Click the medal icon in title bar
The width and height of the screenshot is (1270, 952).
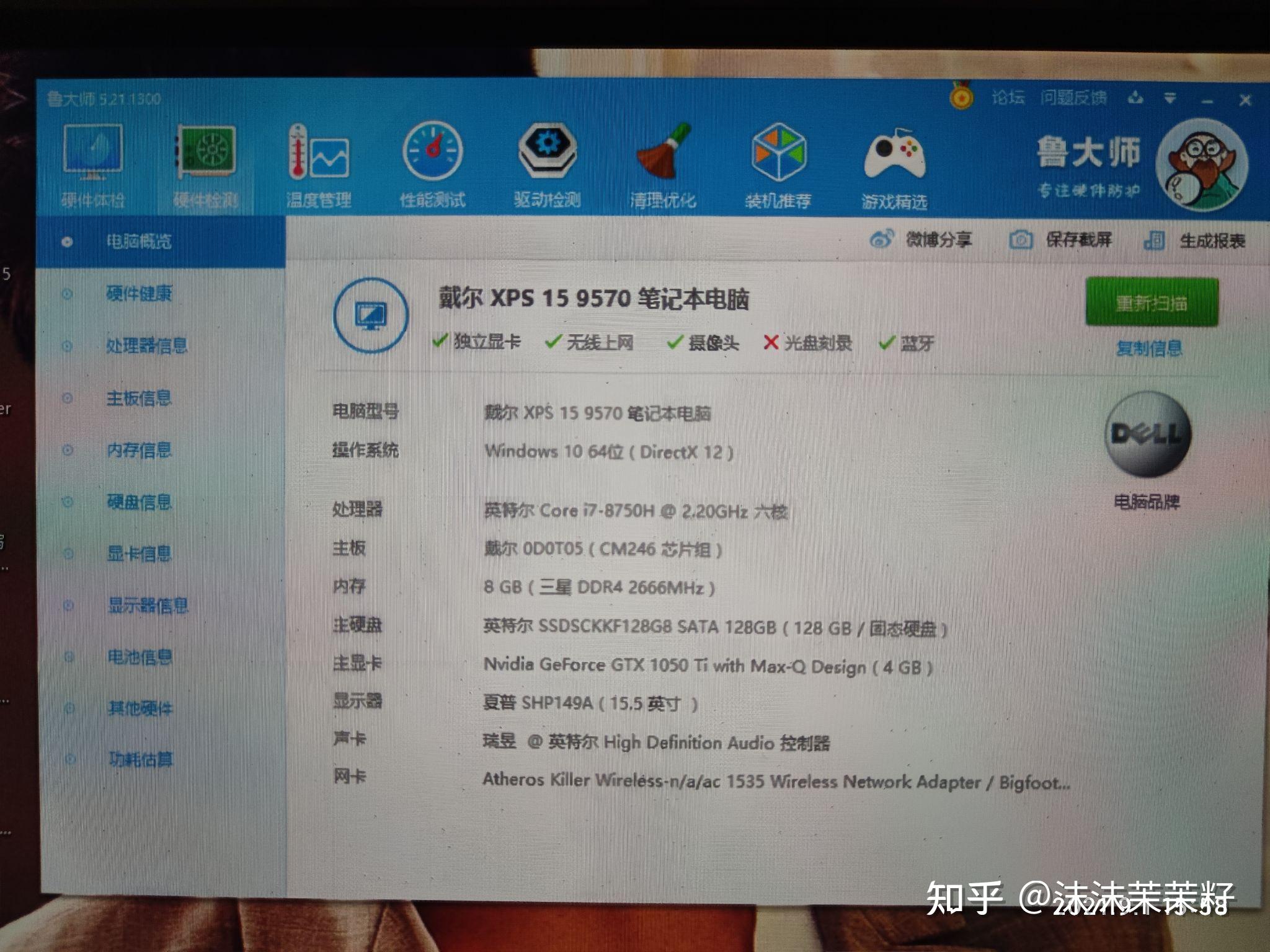pos(961,96)
